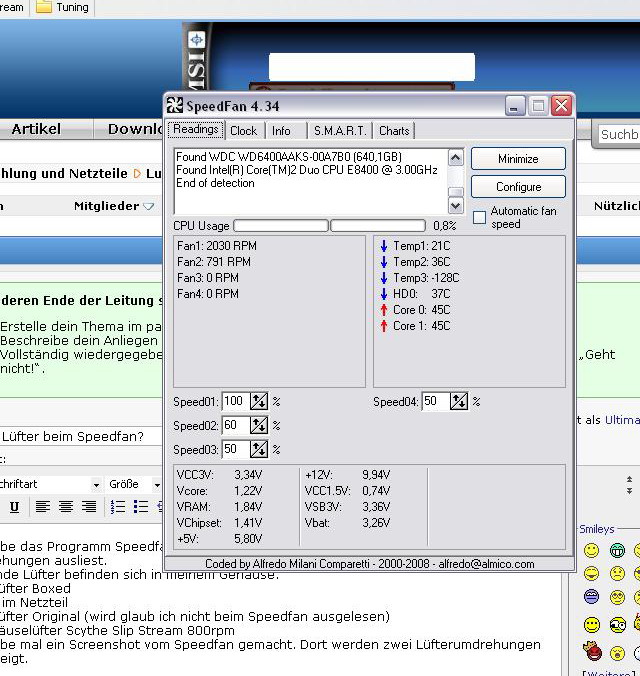
Task: Insert numbered list in editor
Action: (118, 507)
